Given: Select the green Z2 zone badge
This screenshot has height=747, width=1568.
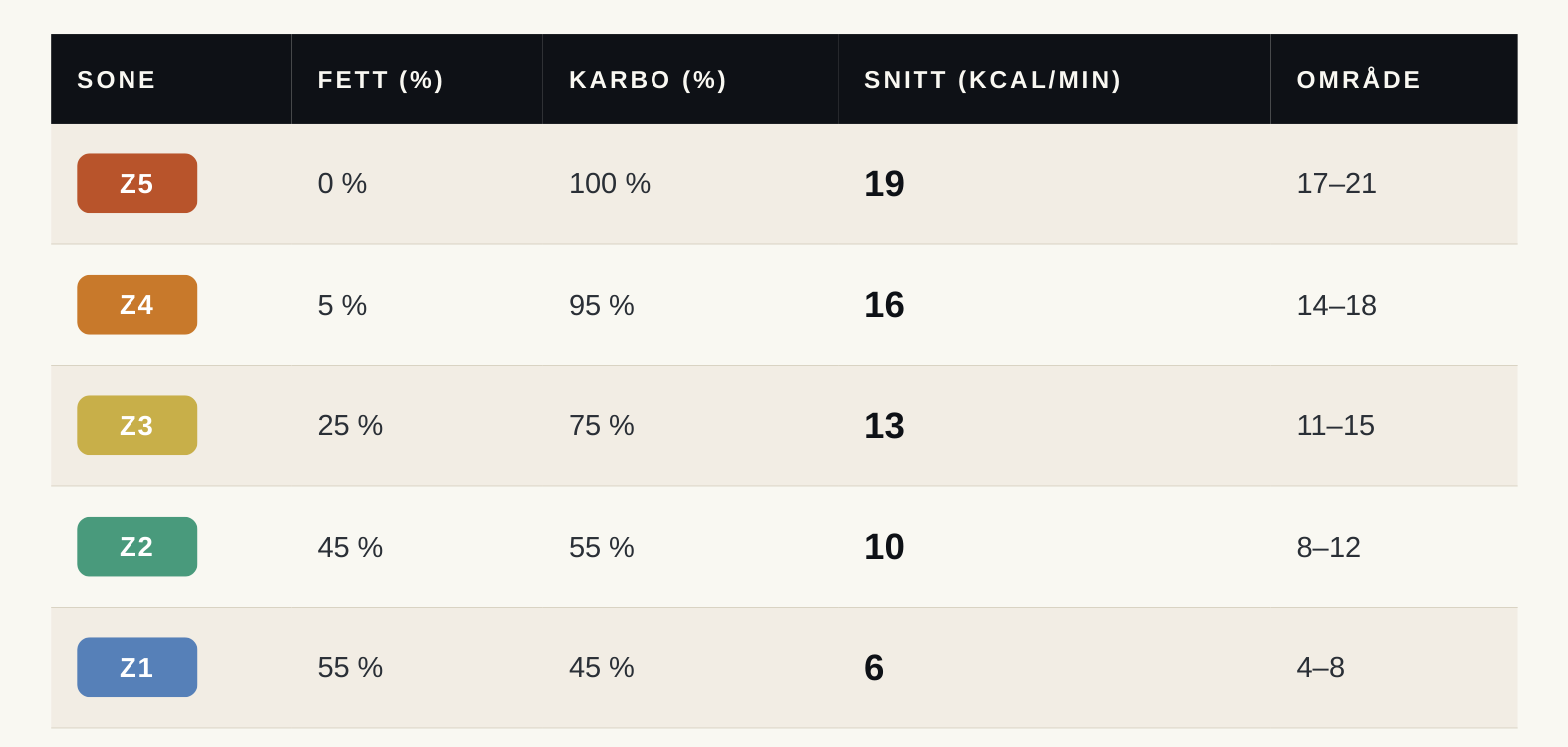Looking at the screenshot, I should coord(136,547).
